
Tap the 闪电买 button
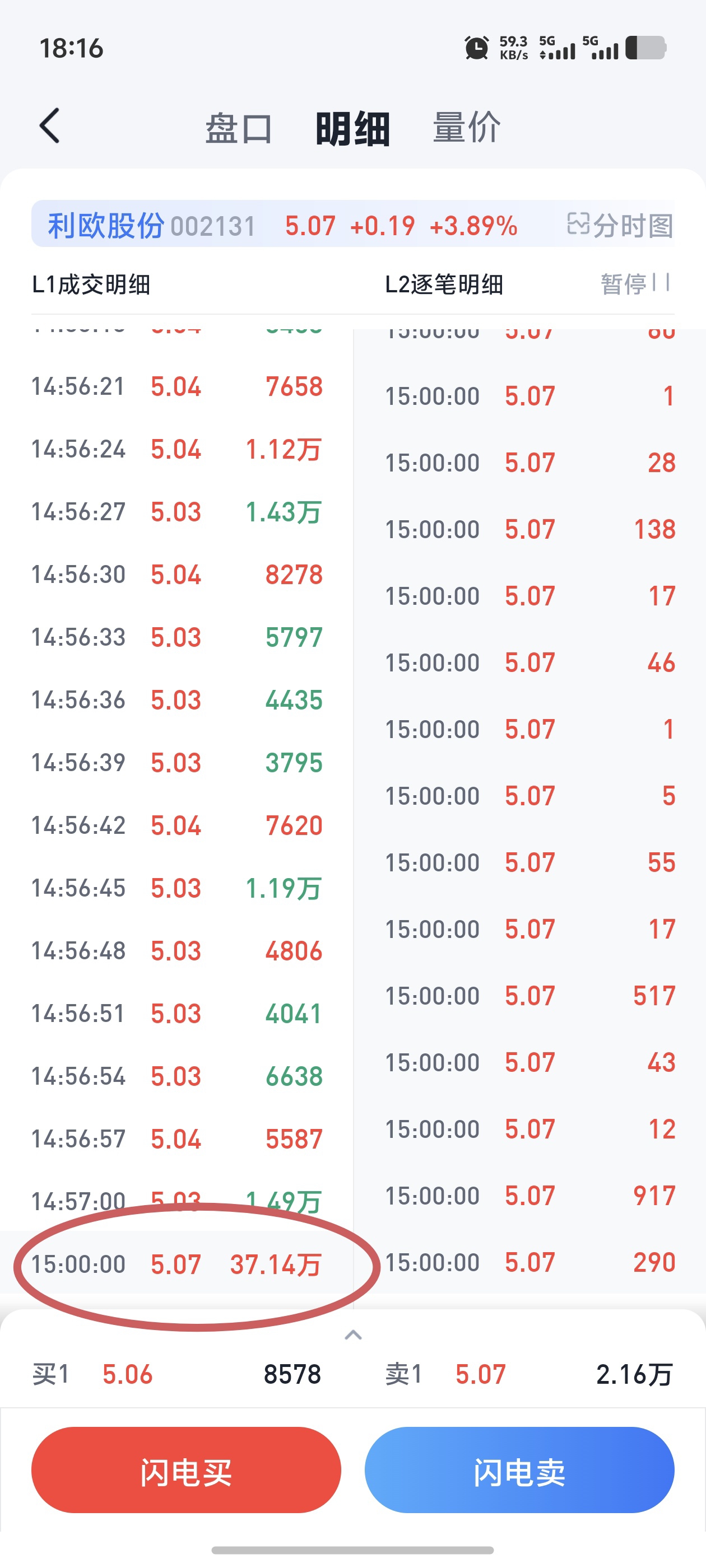(186, 1469)
